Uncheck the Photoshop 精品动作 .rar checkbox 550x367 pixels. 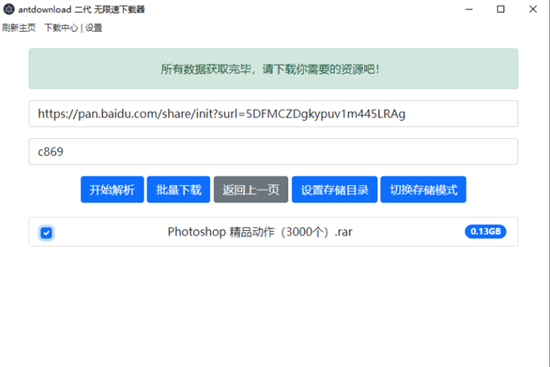pyautogui.click(x=46, y=233)
